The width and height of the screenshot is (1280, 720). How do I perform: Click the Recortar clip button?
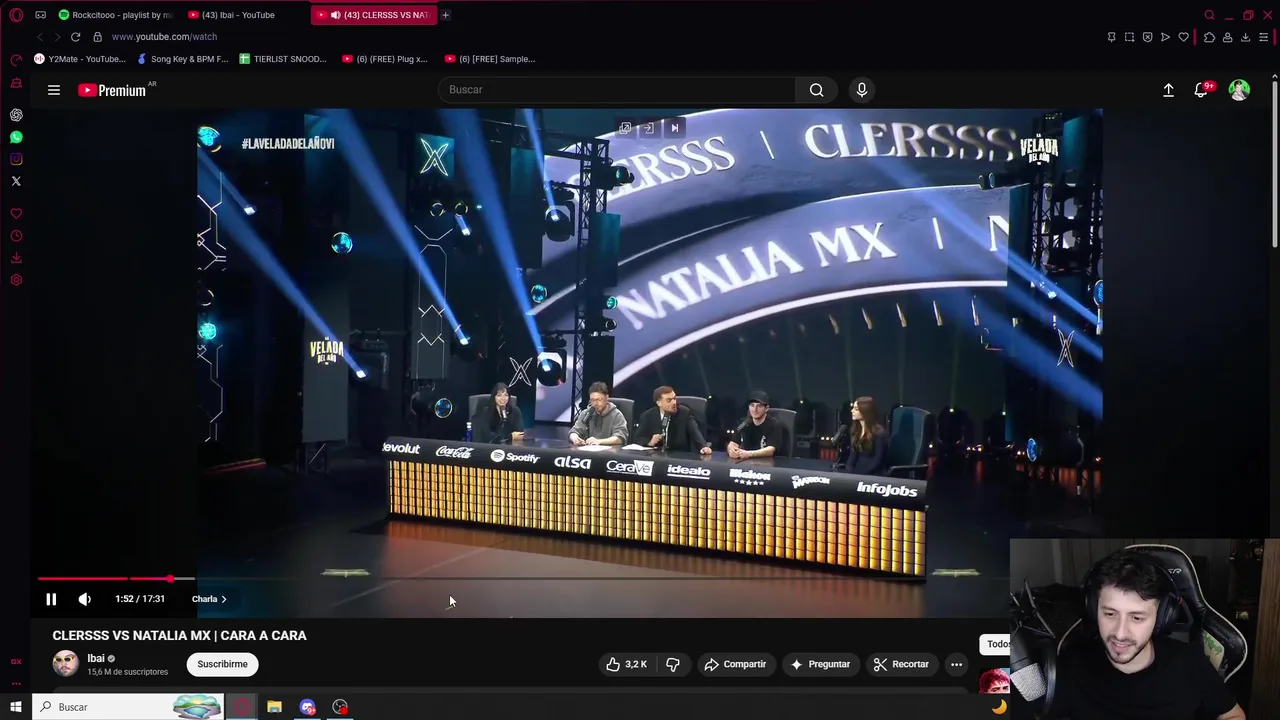click(x=901, y=664)
